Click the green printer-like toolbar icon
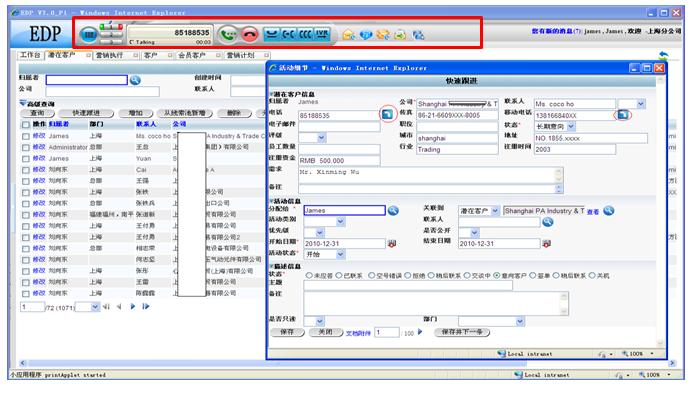The image size is (696, 393). pyautogui.click(x=400, y=34)
